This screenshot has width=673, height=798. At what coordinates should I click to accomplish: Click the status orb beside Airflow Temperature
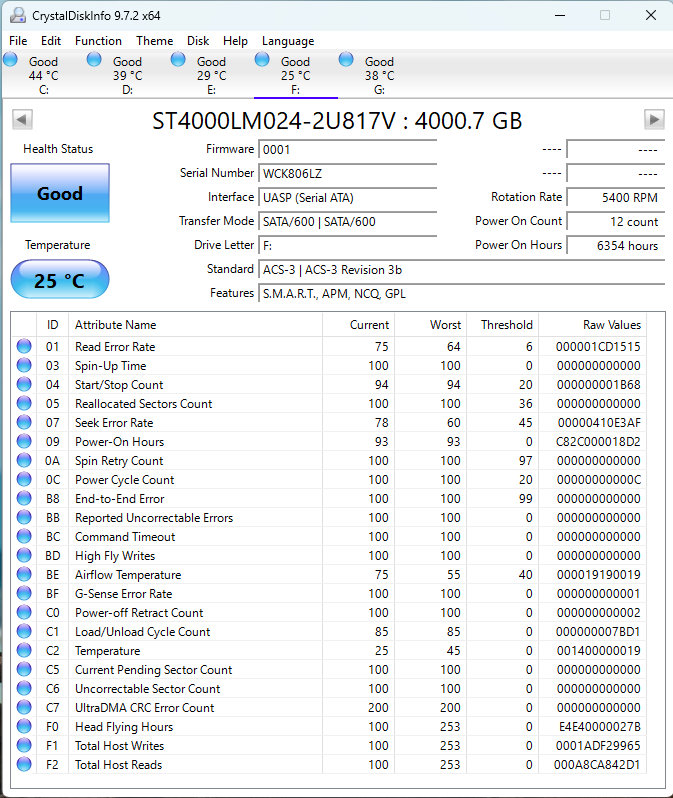(24, 575)
